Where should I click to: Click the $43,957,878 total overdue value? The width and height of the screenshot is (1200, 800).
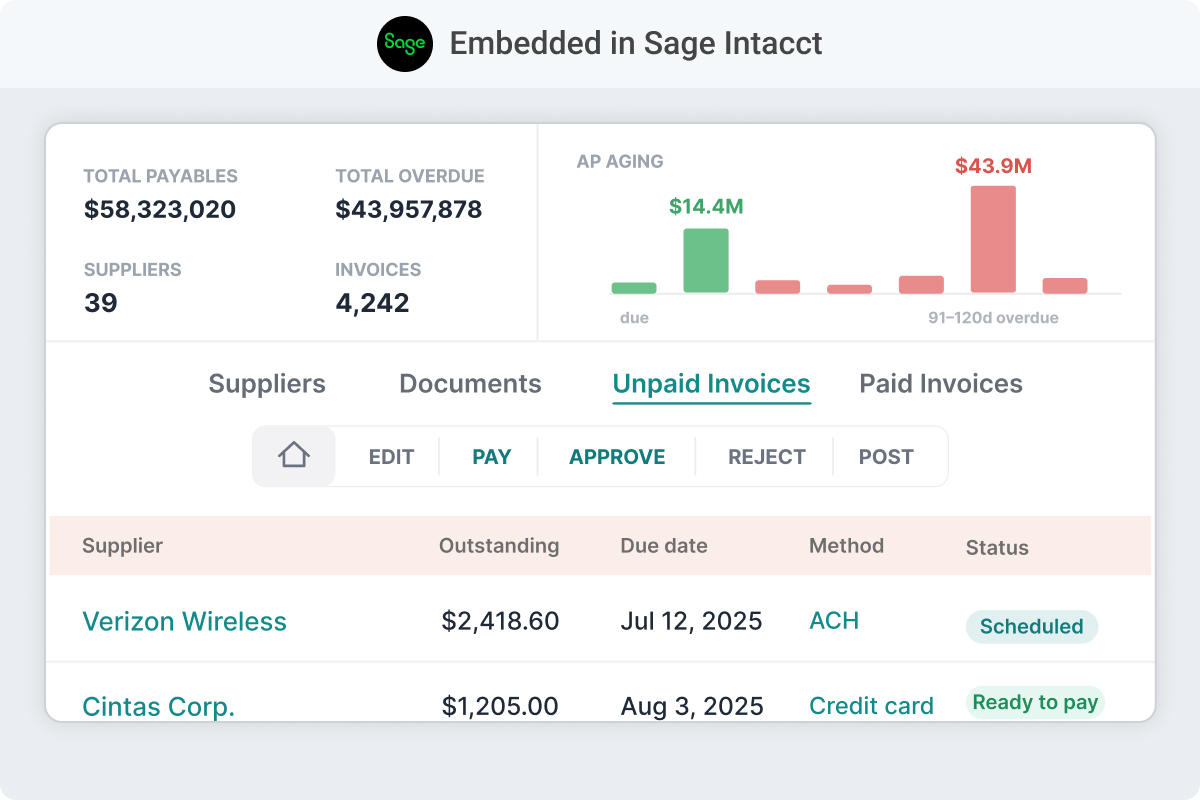pyautogui.click(x=409, y=210)
